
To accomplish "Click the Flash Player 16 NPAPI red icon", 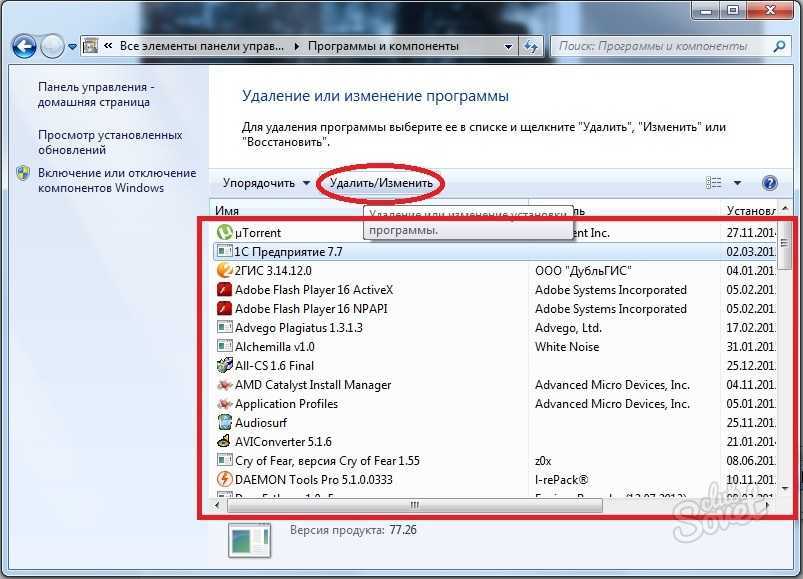I will pyautogui.click(x=224, y=309).
